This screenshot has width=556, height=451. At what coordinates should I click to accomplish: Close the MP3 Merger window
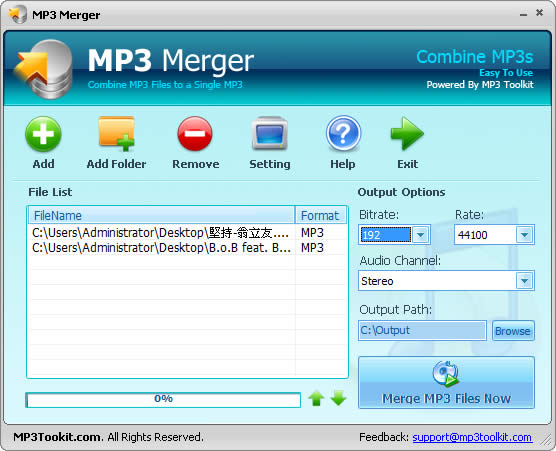pyautogui.click(x=539, y=13)
